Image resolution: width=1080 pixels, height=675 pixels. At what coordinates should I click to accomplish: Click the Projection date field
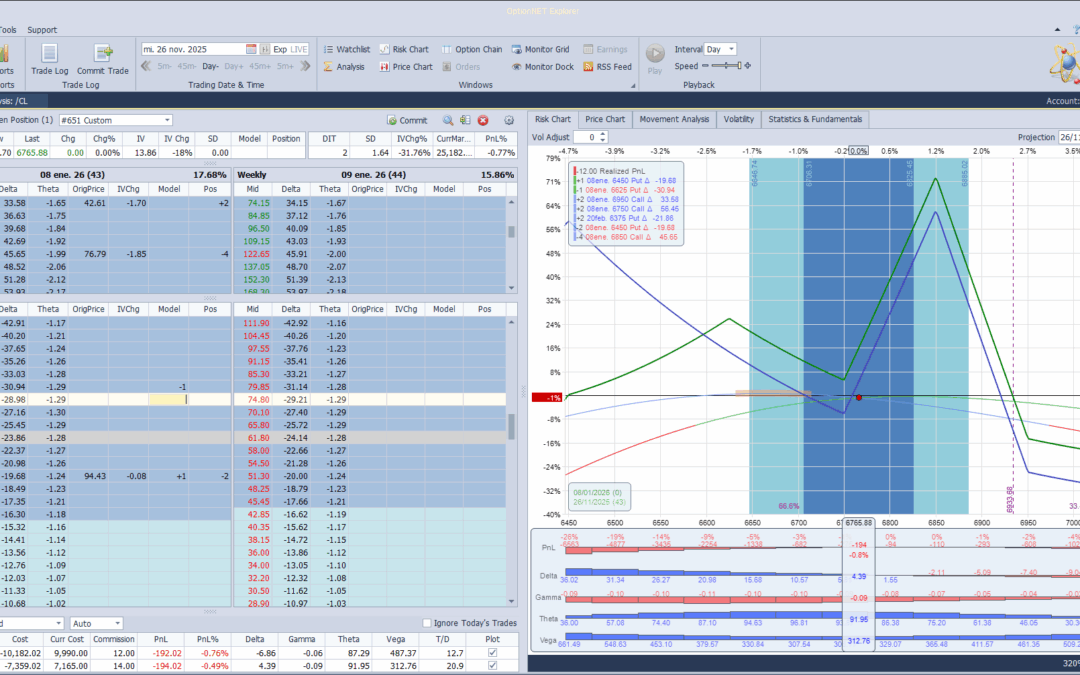[x=1069, y=137]
